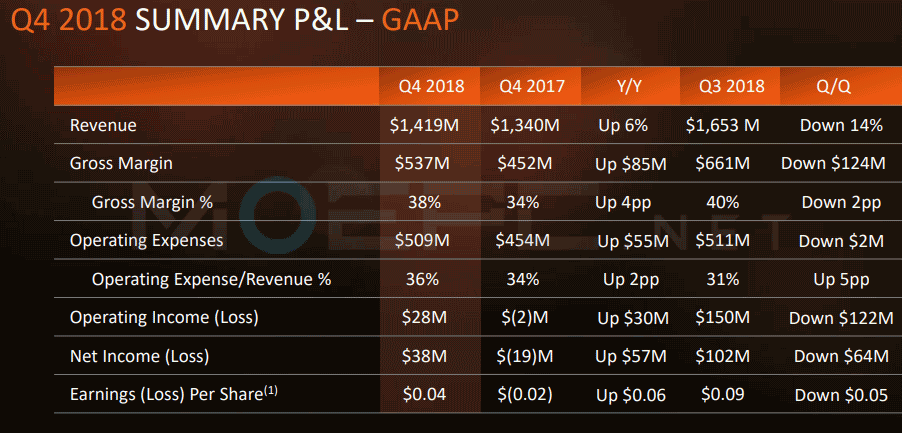Select the 'Operating Income (Loss)' row label
902x433 pixels.
coord(164,317)
